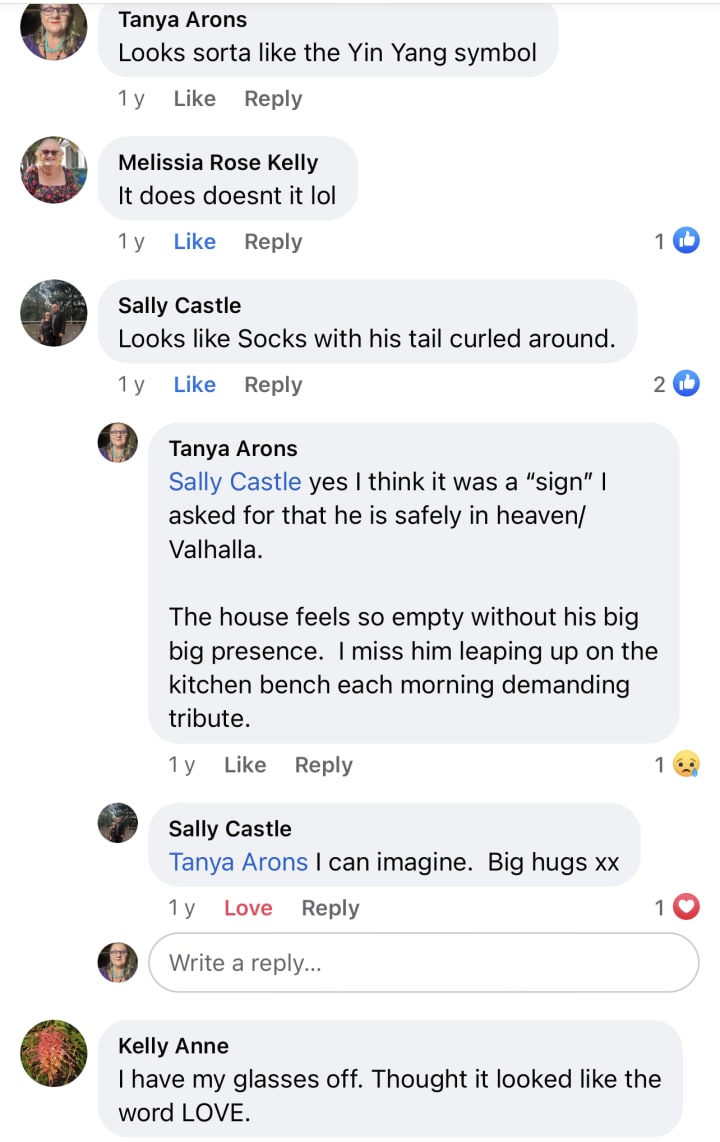
Task: Open Tanya Arons' avatar on the Yin Yang comment
Action: pos(54,28)
